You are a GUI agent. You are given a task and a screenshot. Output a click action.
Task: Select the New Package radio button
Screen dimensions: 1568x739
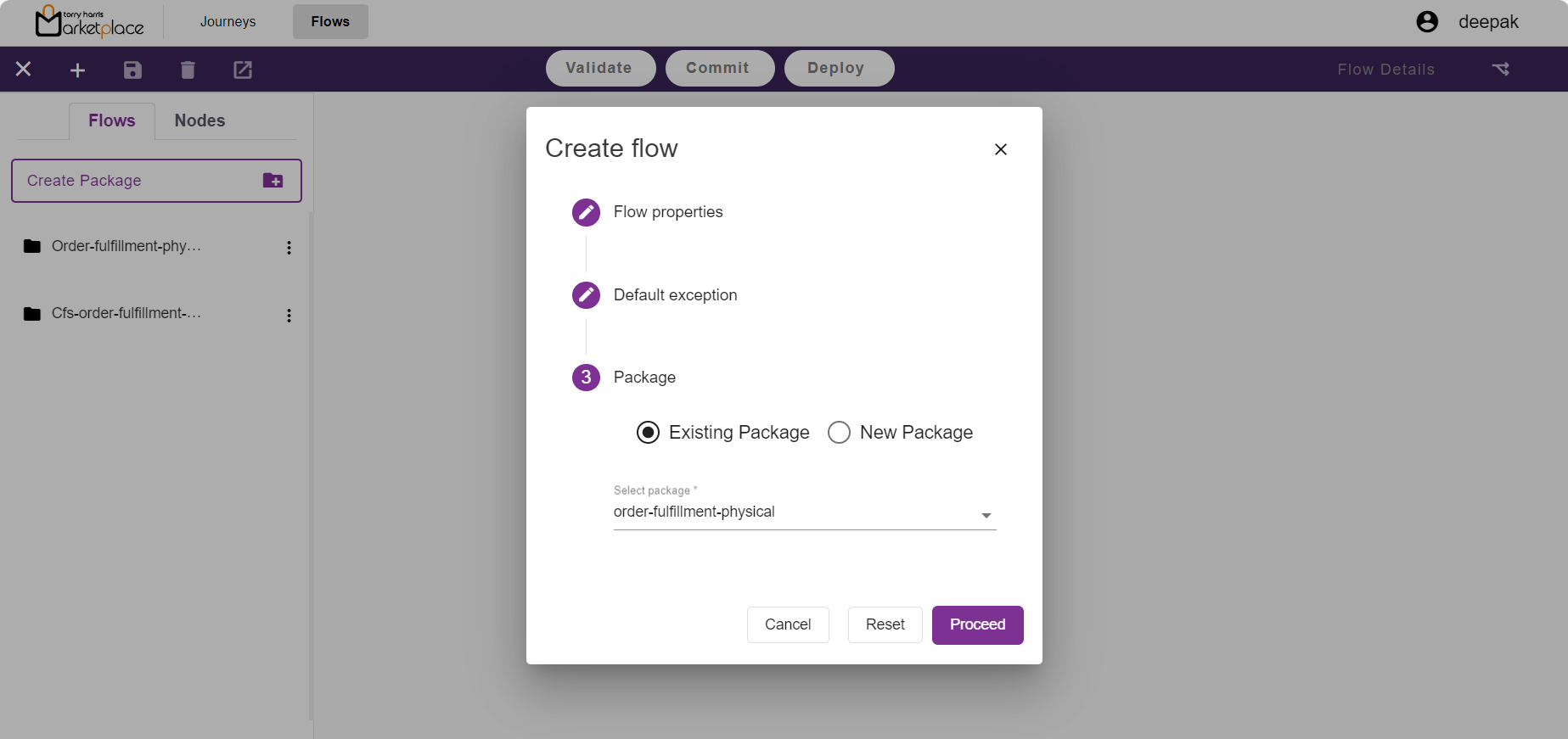coord(839,433)
